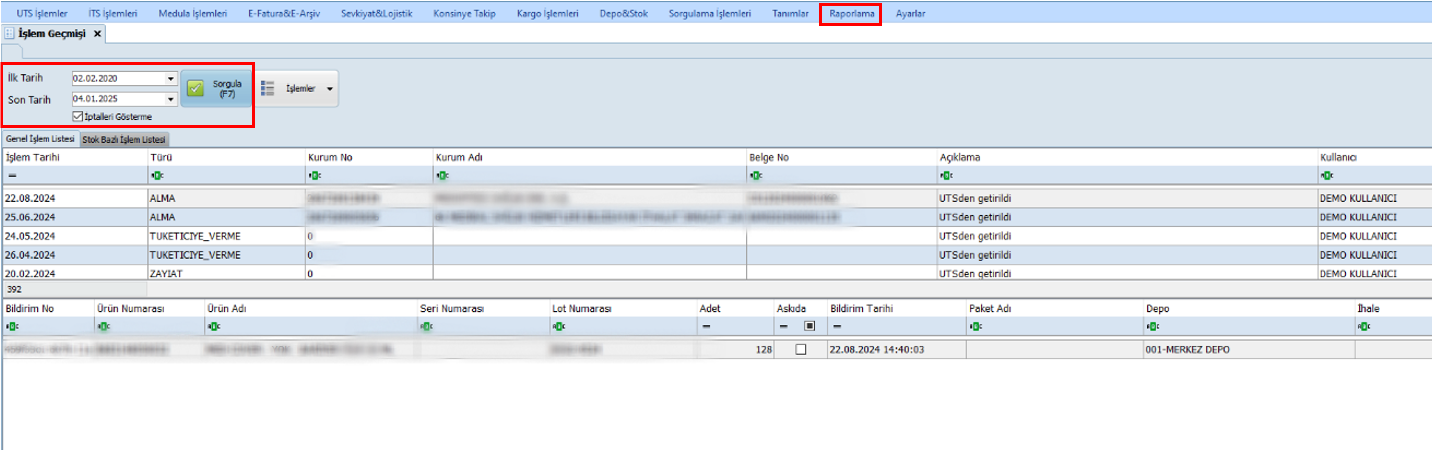Switch to Stok Bazlı İşlem Listesi tab
The height and width of the screenshot is (450, 1432).
124,140
